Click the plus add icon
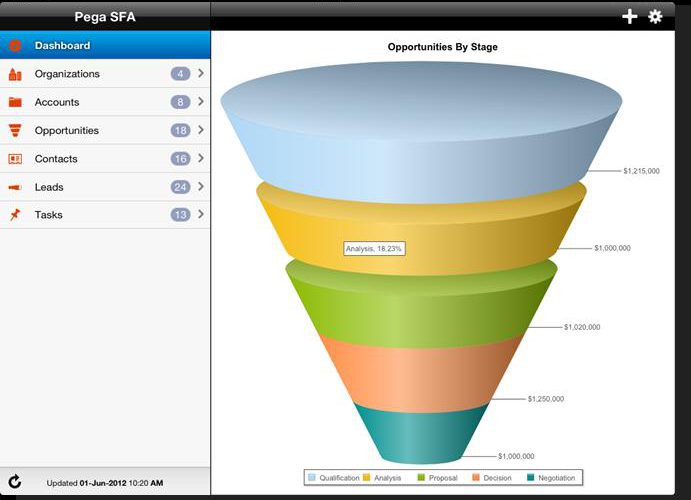Viewport: 691px width, 500px height. 630,16
